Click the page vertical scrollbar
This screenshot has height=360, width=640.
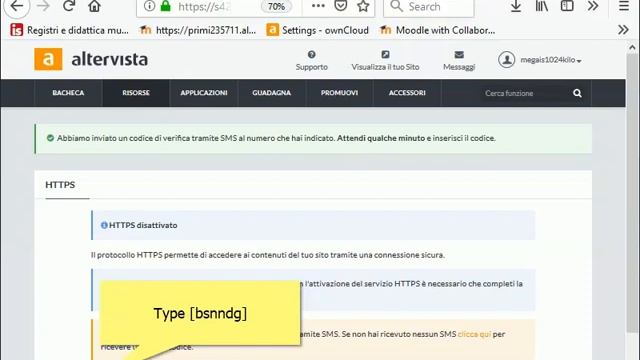tap(632, 192)
